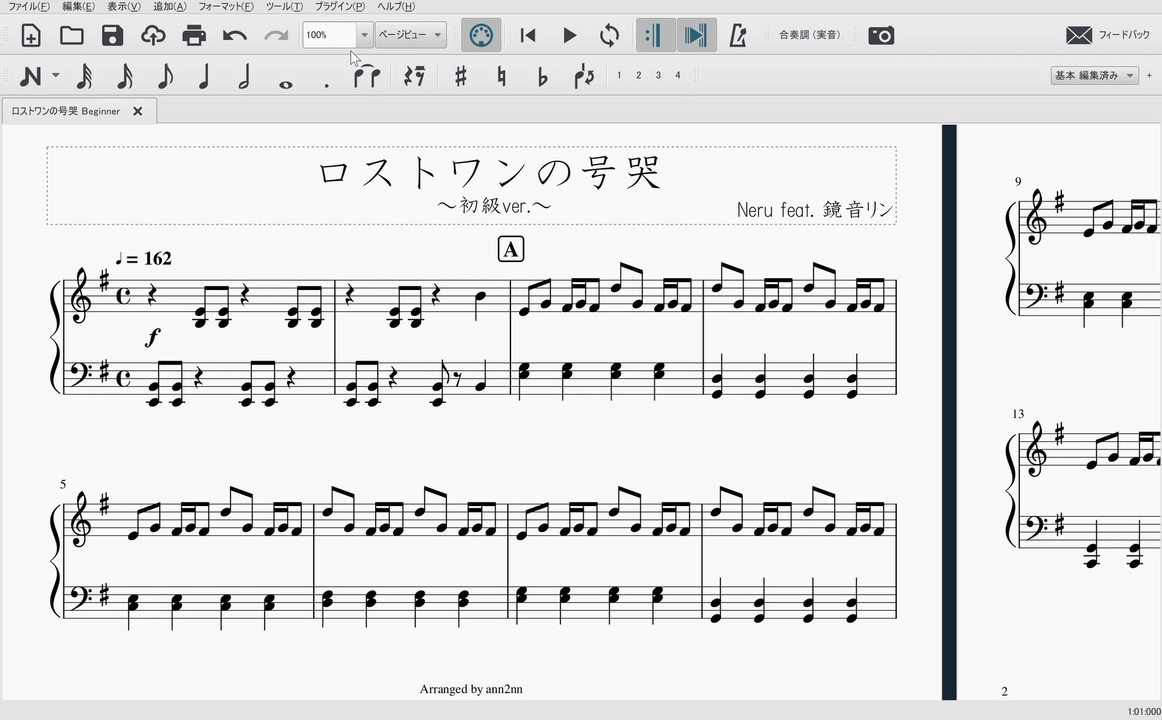Select voice 4
1162x720 pixels.
click(677, 76)
